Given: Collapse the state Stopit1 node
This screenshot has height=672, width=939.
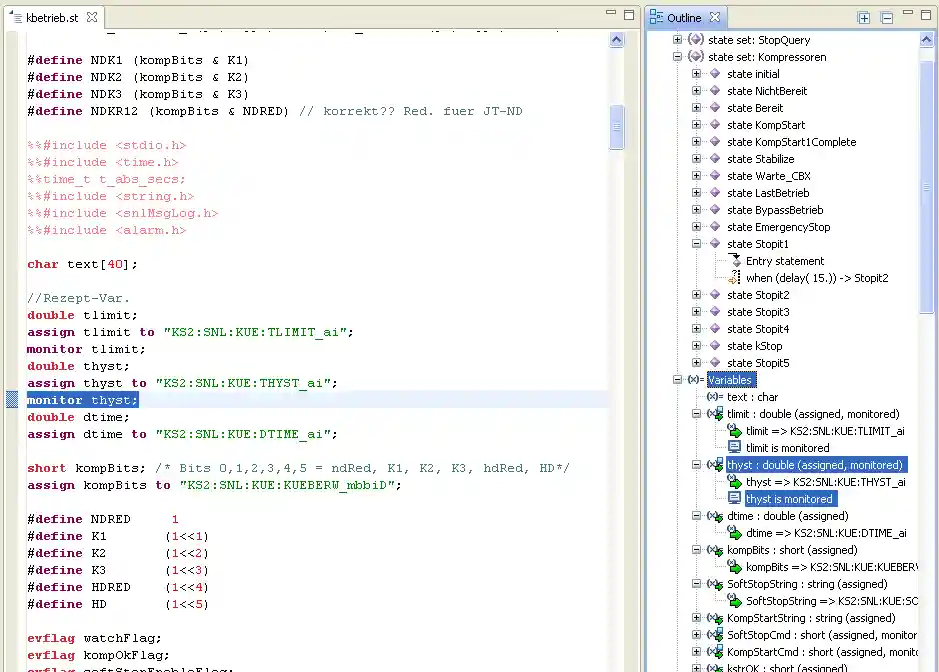Looking at the screenshot, I should pos(697,244).
